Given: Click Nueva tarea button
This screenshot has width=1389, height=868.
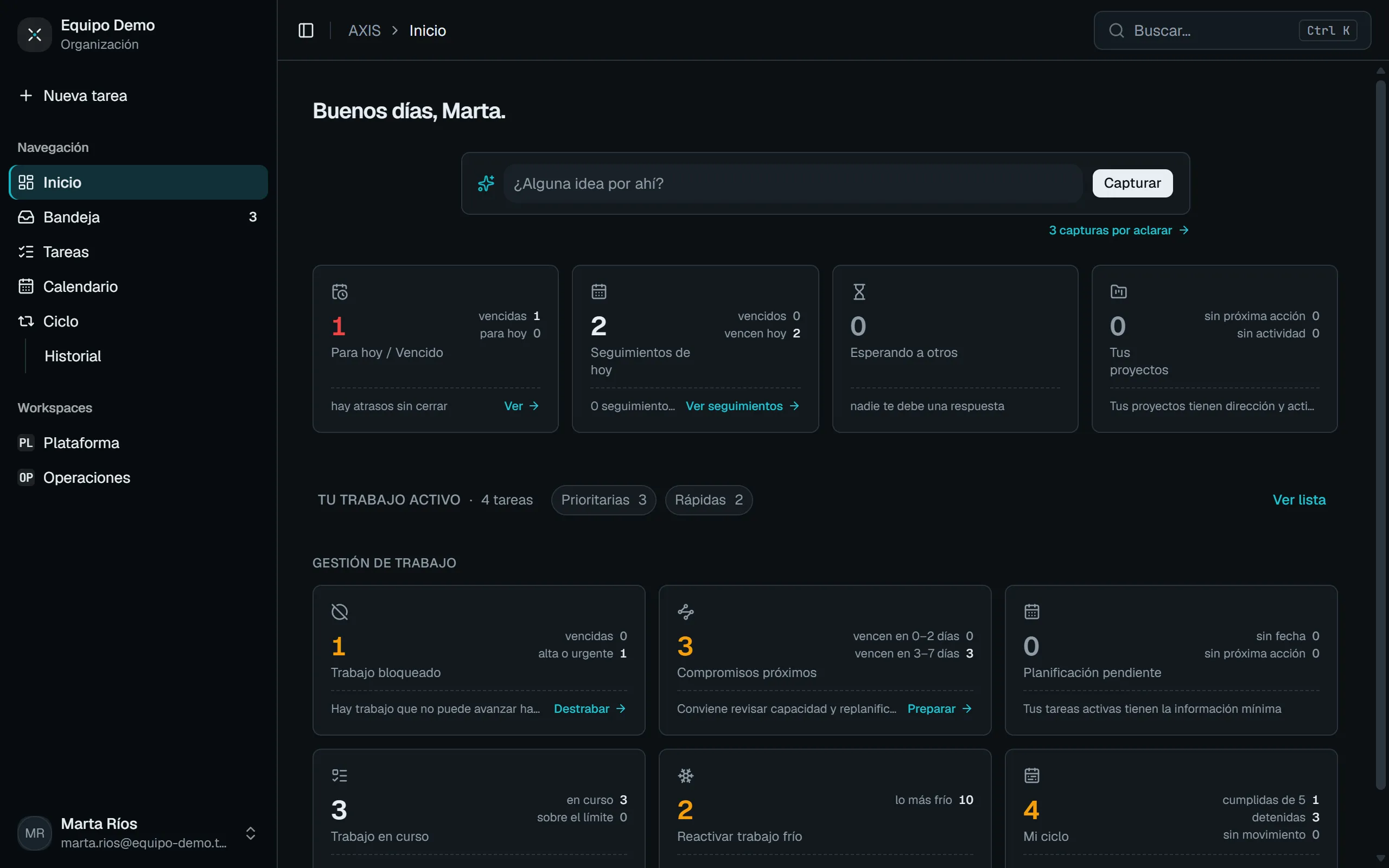Looking at the screenshot, I should point(138,96).
